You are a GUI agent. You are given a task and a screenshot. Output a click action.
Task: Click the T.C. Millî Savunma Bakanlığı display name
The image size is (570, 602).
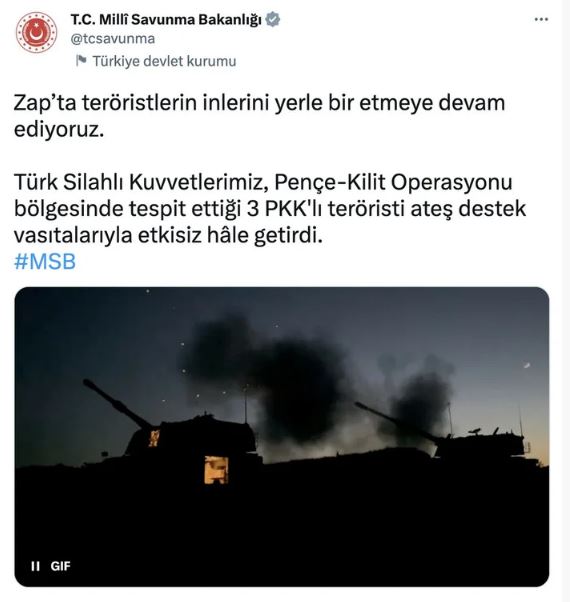coord(166,20)
